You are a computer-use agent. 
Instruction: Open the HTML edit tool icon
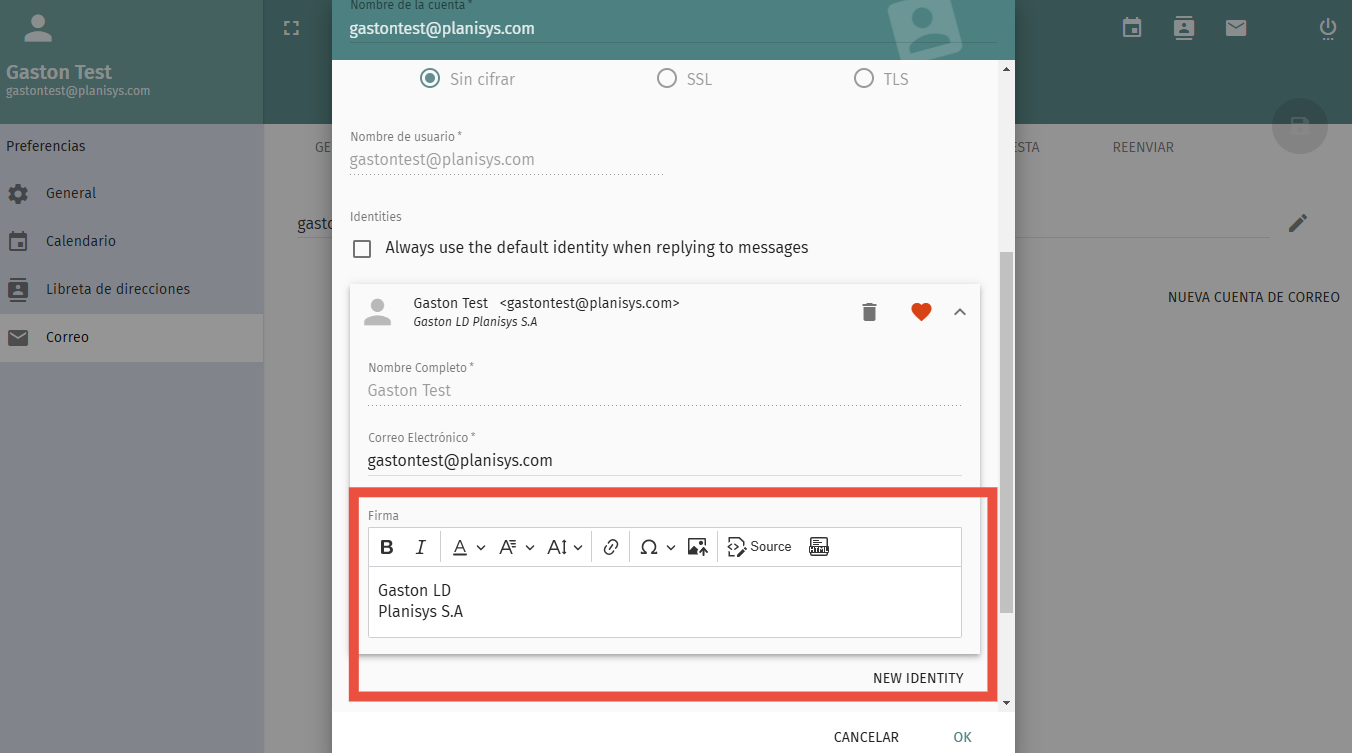(x=819, y=547)
